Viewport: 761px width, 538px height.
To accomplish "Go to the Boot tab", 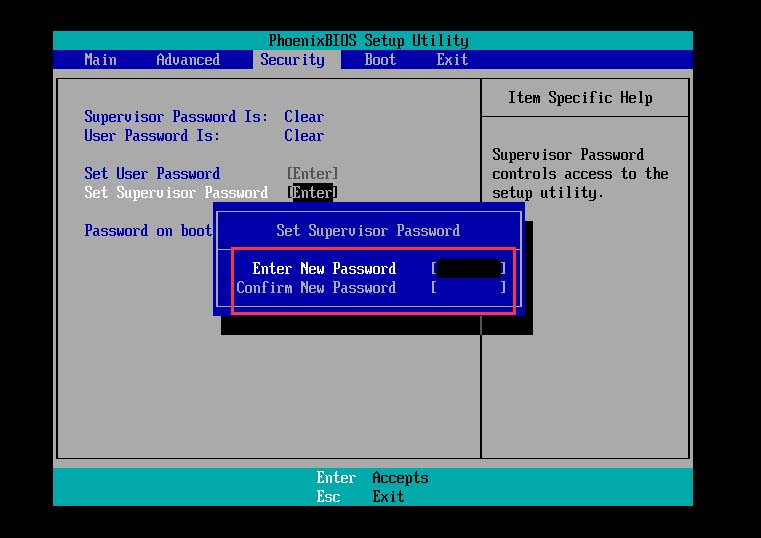I will 380,60.
